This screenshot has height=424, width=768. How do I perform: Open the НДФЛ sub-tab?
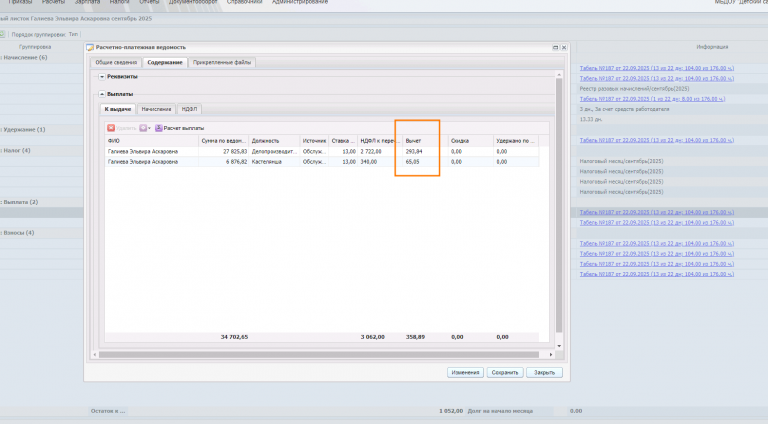189,109
